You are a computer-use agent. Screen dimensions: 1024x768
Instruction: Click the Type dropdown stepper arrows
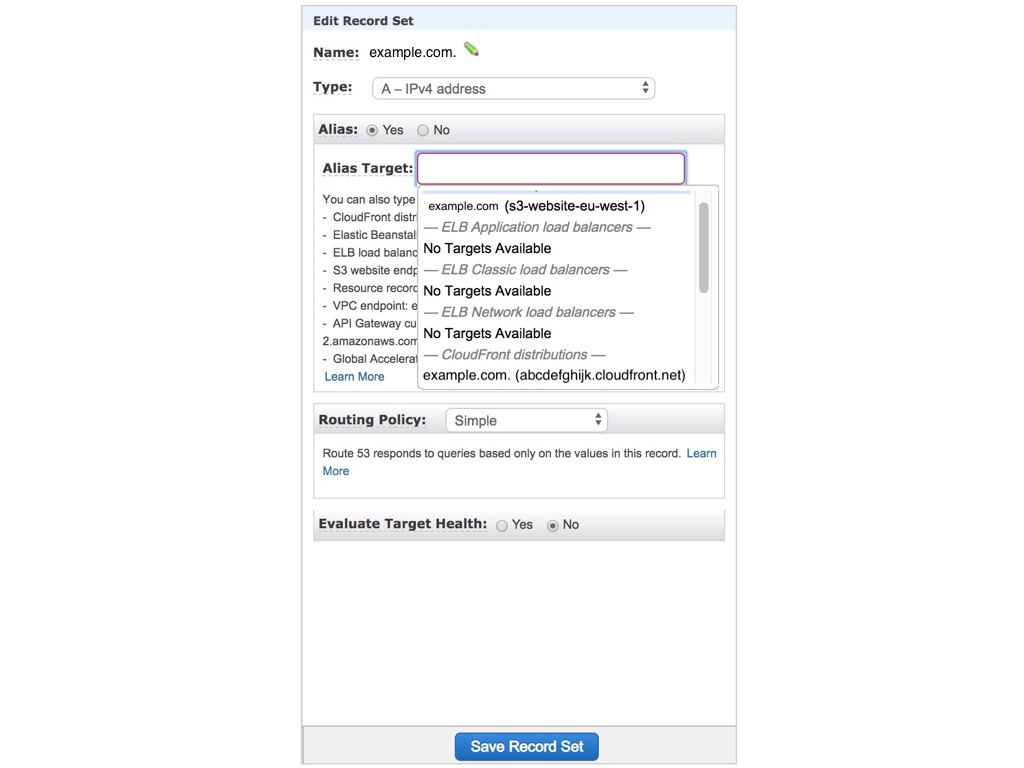(645, 88)
